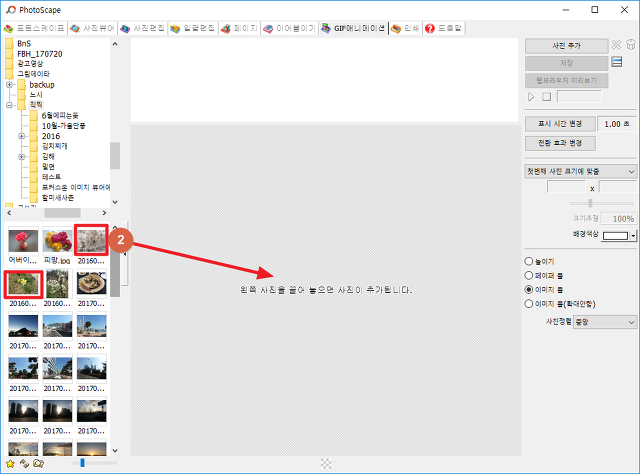Screen dimensions: 640x474
Task: Select the 늘이기 radio button
Action: 529,261
